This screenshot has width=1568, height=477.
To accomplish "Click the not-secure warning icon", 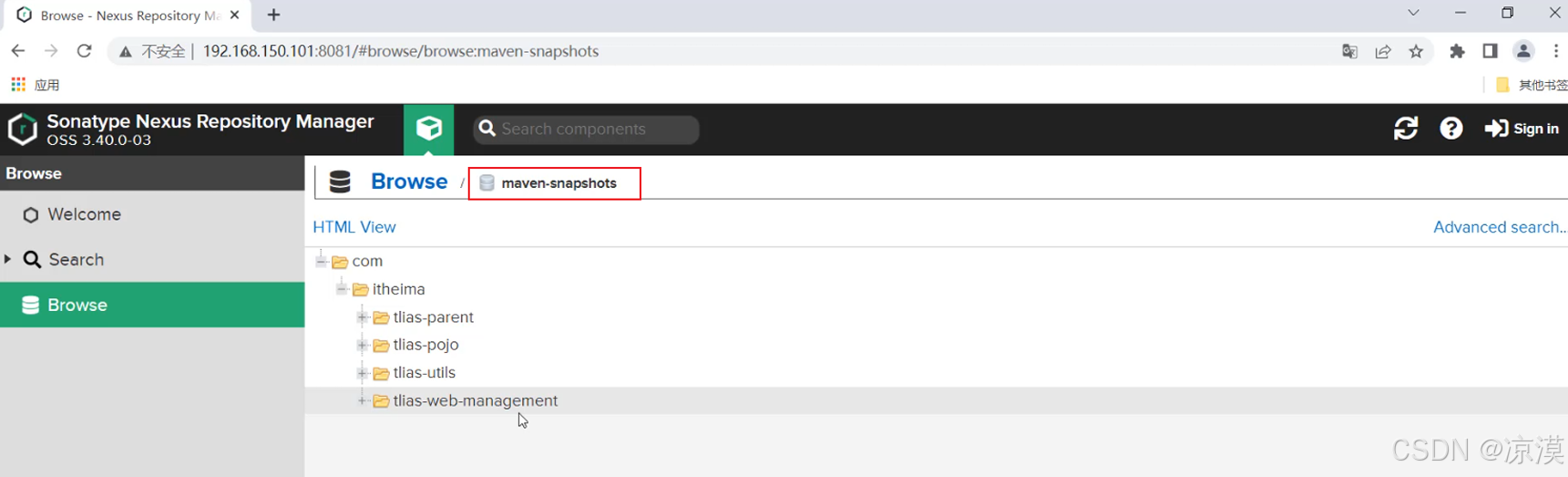I will [126, 51].
